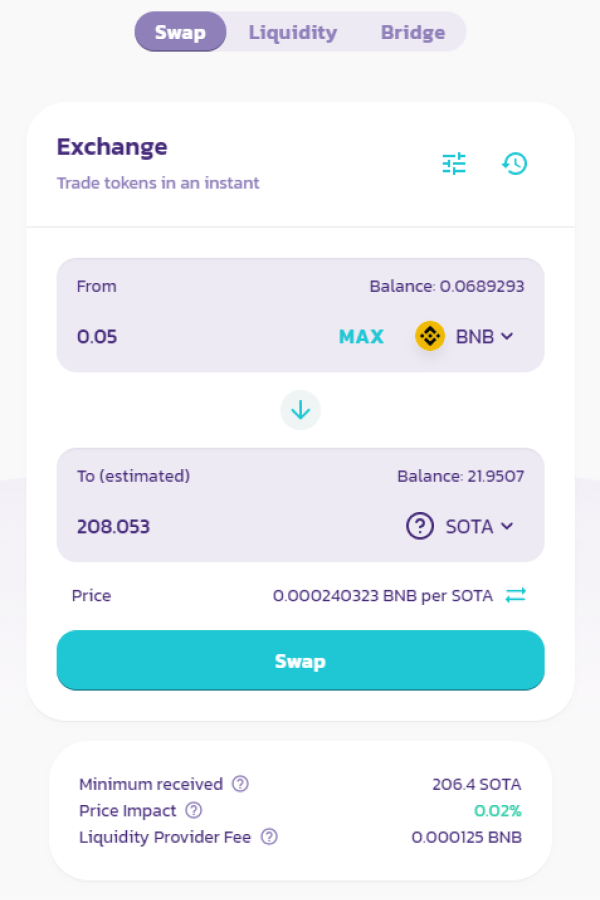Expand the BNB token dropdown chevron

(507, 336)
